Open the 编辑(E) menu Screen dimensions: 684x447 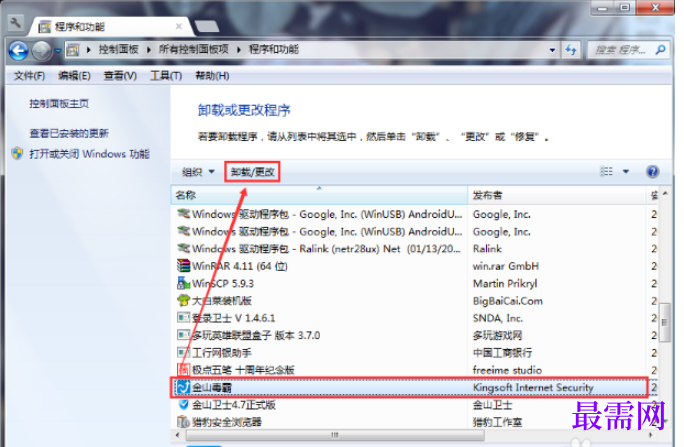[74, 76]
